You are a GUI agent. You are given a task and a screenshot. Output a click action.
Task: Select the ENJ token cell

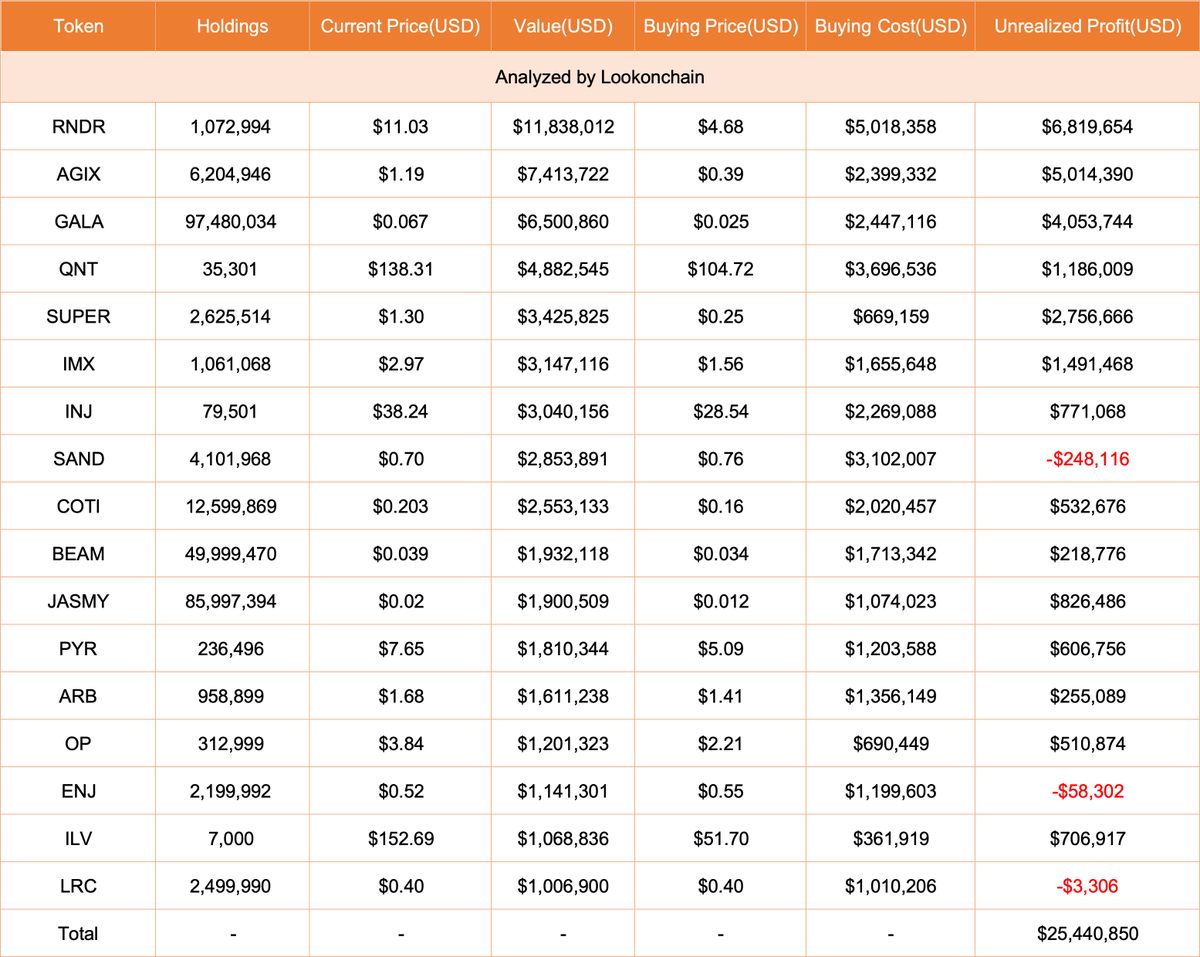78,791
